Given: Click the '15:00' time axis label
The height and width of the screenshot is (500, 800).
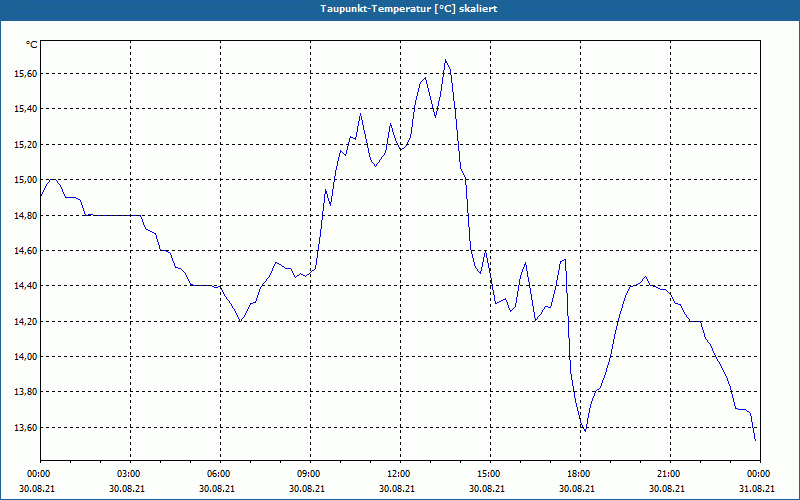Looking at the screenshot, I should pos(490,474).
